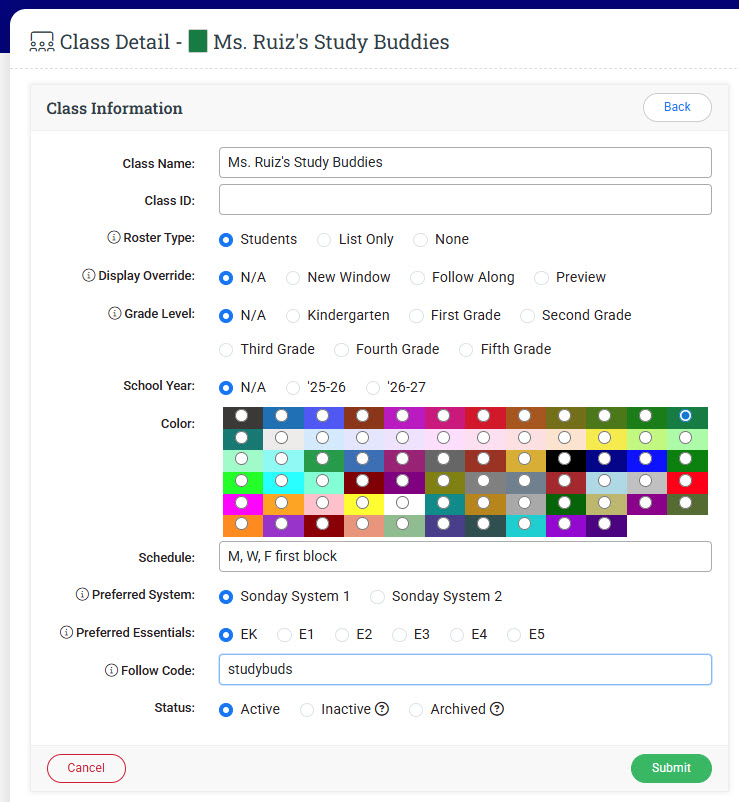Select E3 for Preferred Essentials

pos(400,634)
